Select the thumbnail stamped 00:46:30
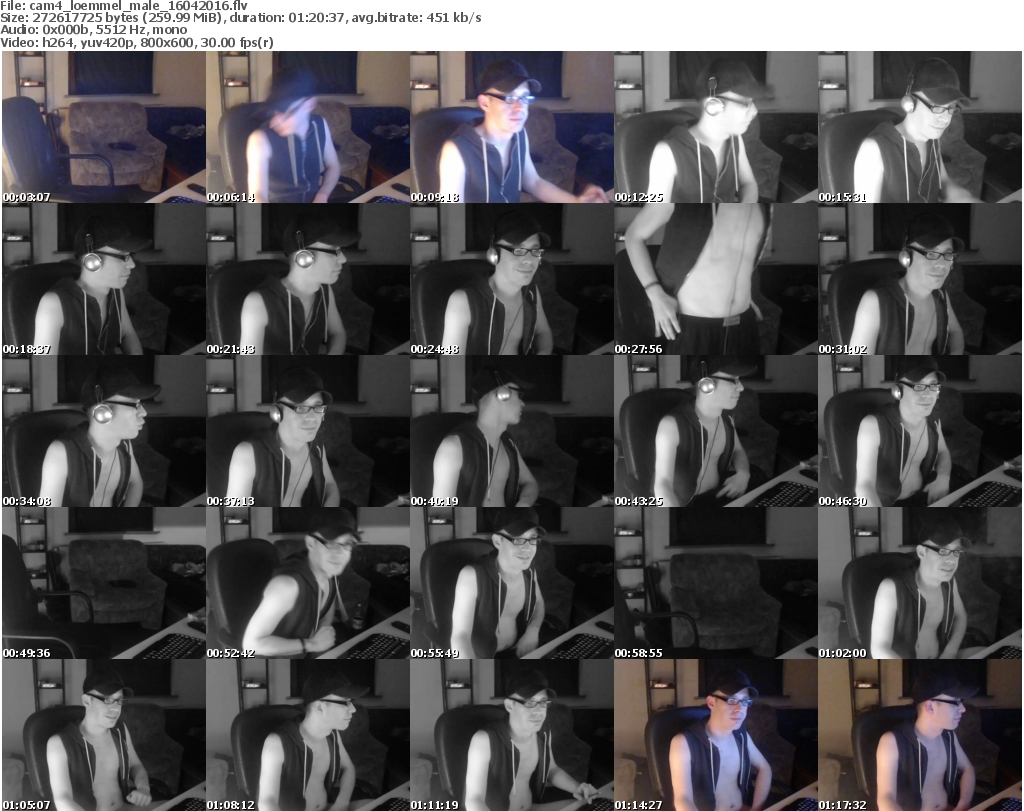The width and height of the screenshot is (1024, 811). point(920,431)
